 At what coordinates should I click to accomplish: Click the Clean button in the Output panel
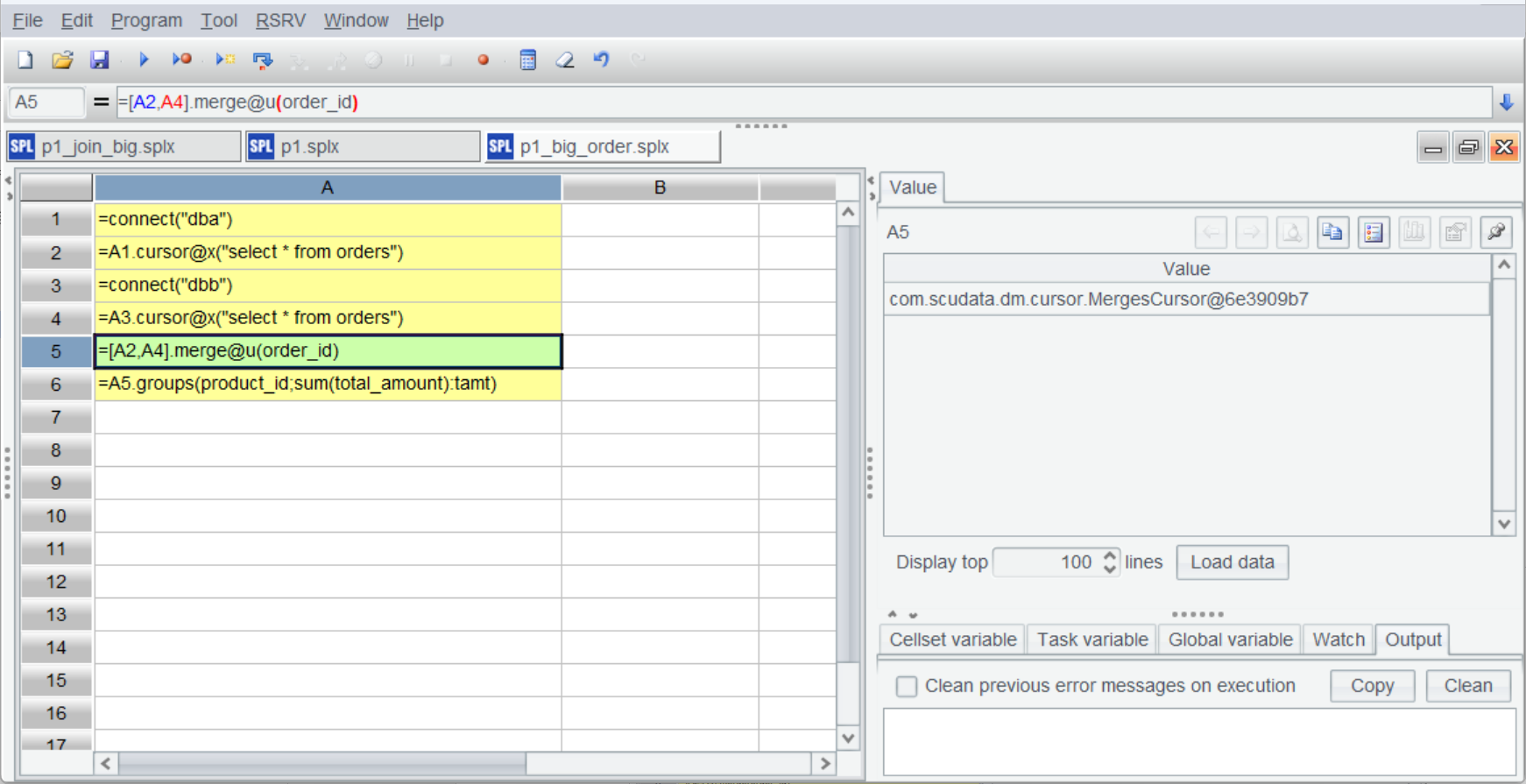tap(1467, 686)
